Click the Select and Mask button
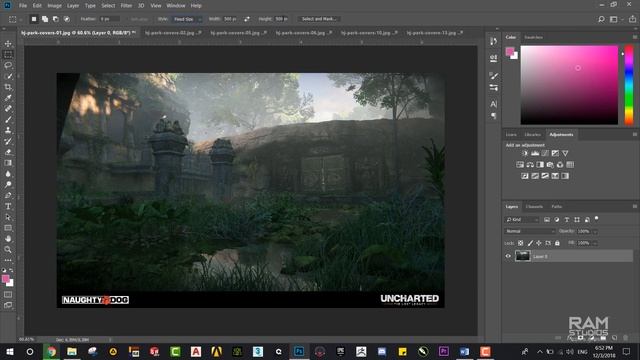Viewport: 640px width, 360px height. (319, 19)
